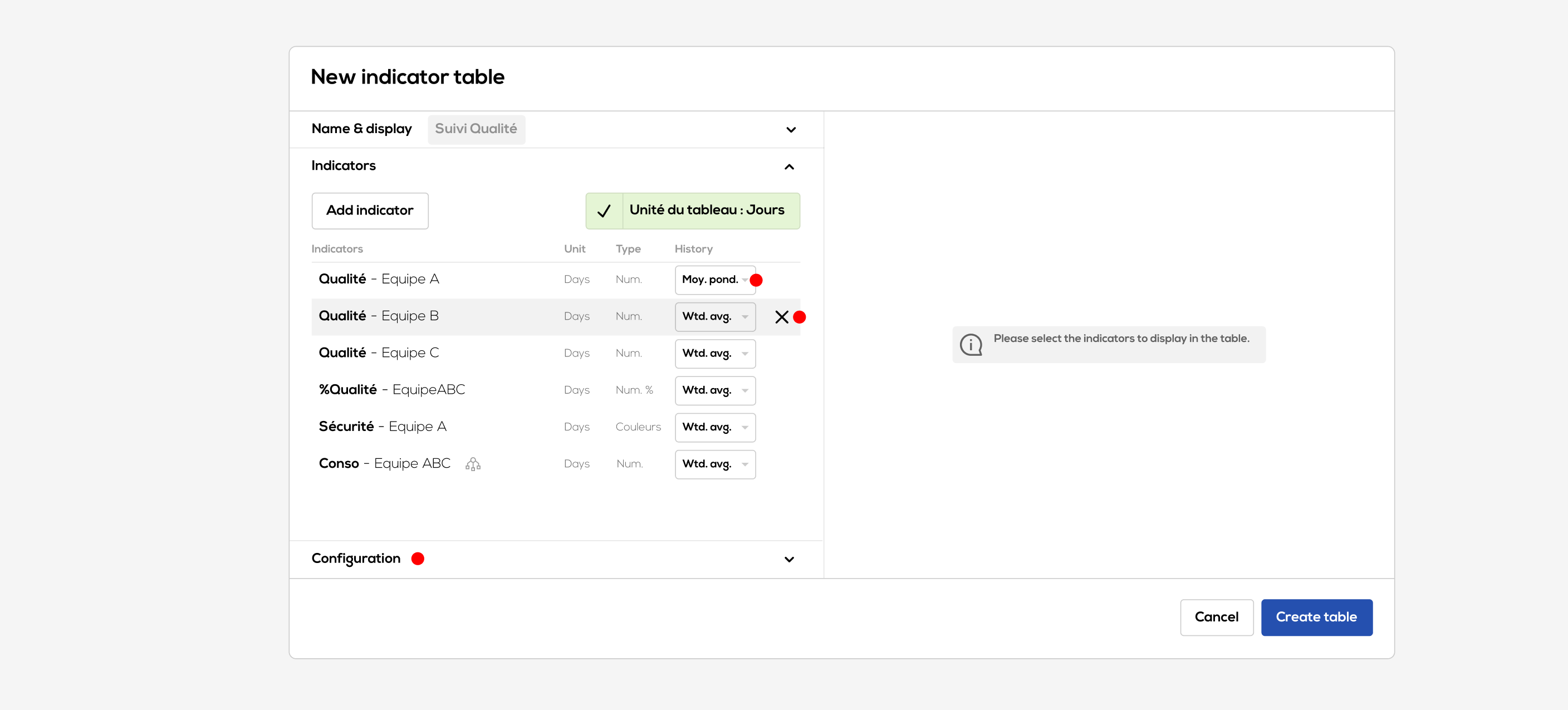Expand the Configuration section chevron
This screenshot has height=710, width=1568.
[x=789, y=559]
